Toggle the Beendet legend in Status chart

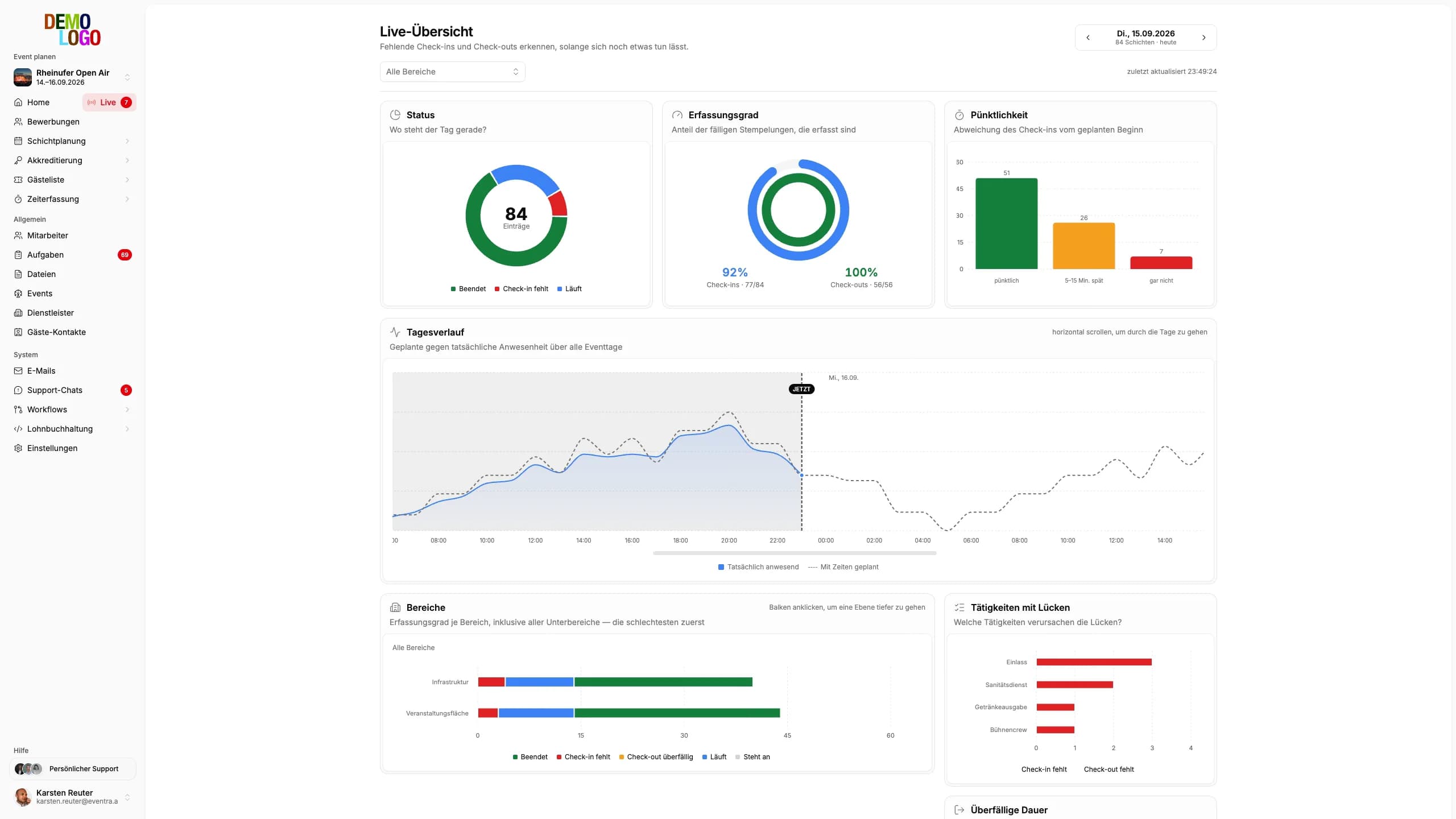468,289
